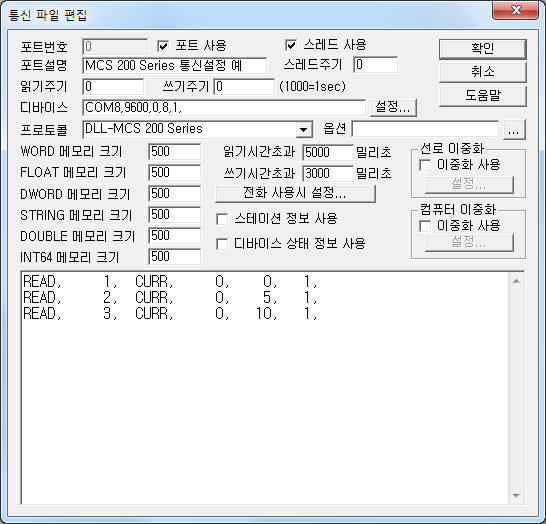Toggle the 스레드 사용 checkbox
This screenshot has height=524, width=546.
coord(290,45)
